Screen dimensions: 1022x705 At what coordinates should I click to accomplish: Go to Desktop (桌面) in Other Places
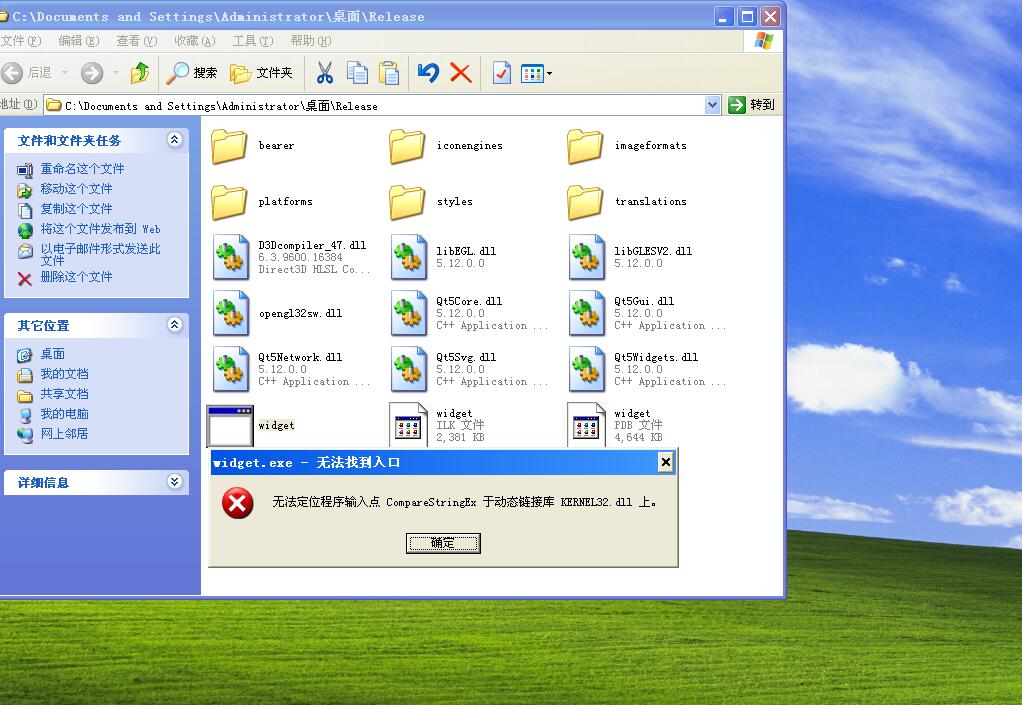click(x=52, y=354)
